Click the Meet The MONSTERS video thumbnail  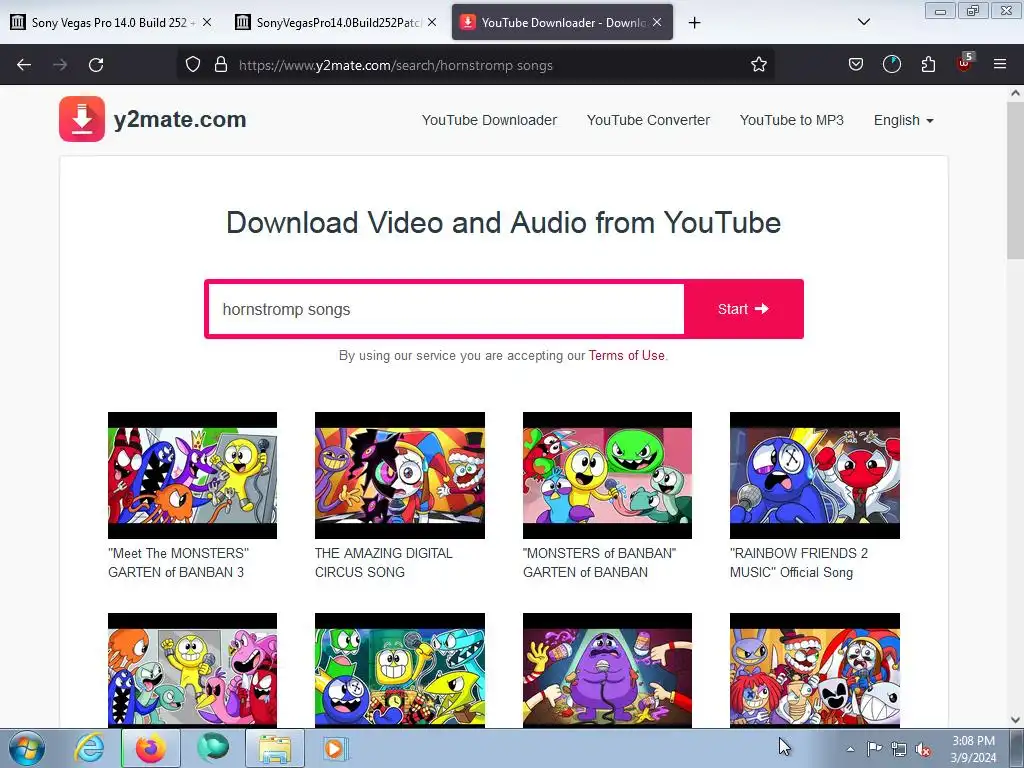(x=192, y=475)
